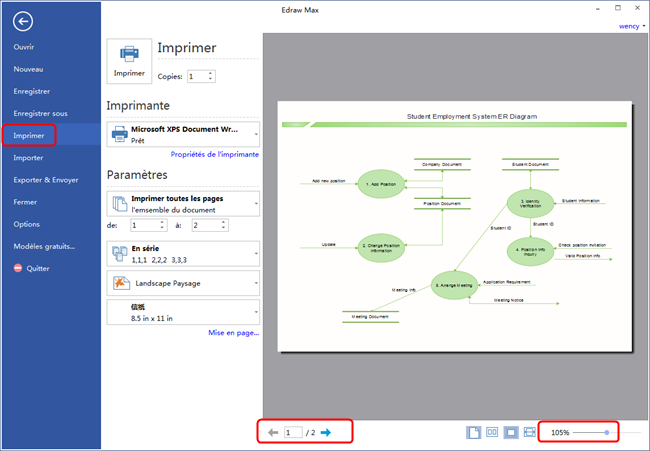Click the collate icon next to En série
This screenshot has height=451, width=650.
point(120,254)
